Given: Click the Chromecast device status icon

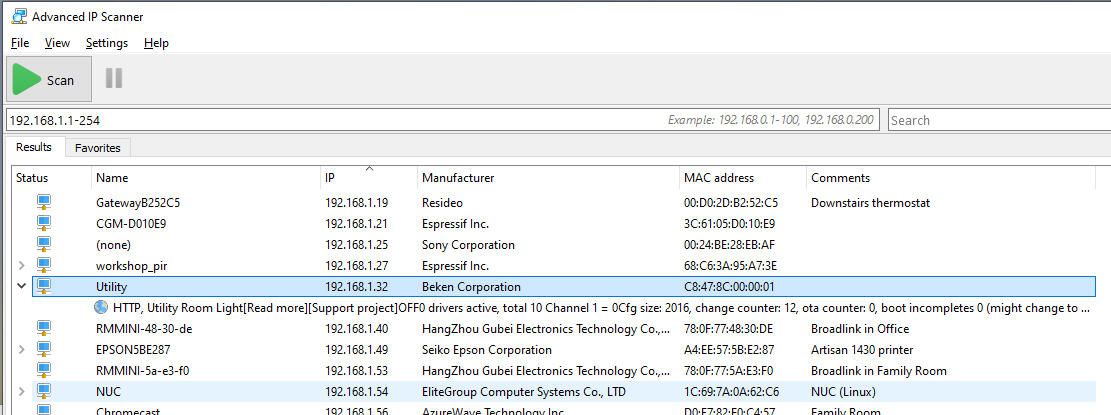Looking at the screenshot, I should 44,410.
